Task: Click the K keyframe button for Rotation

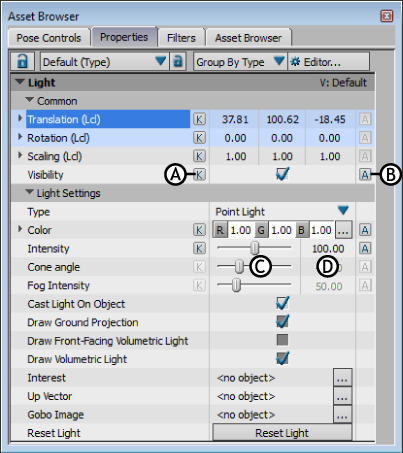Action: (x=199, y=138)
